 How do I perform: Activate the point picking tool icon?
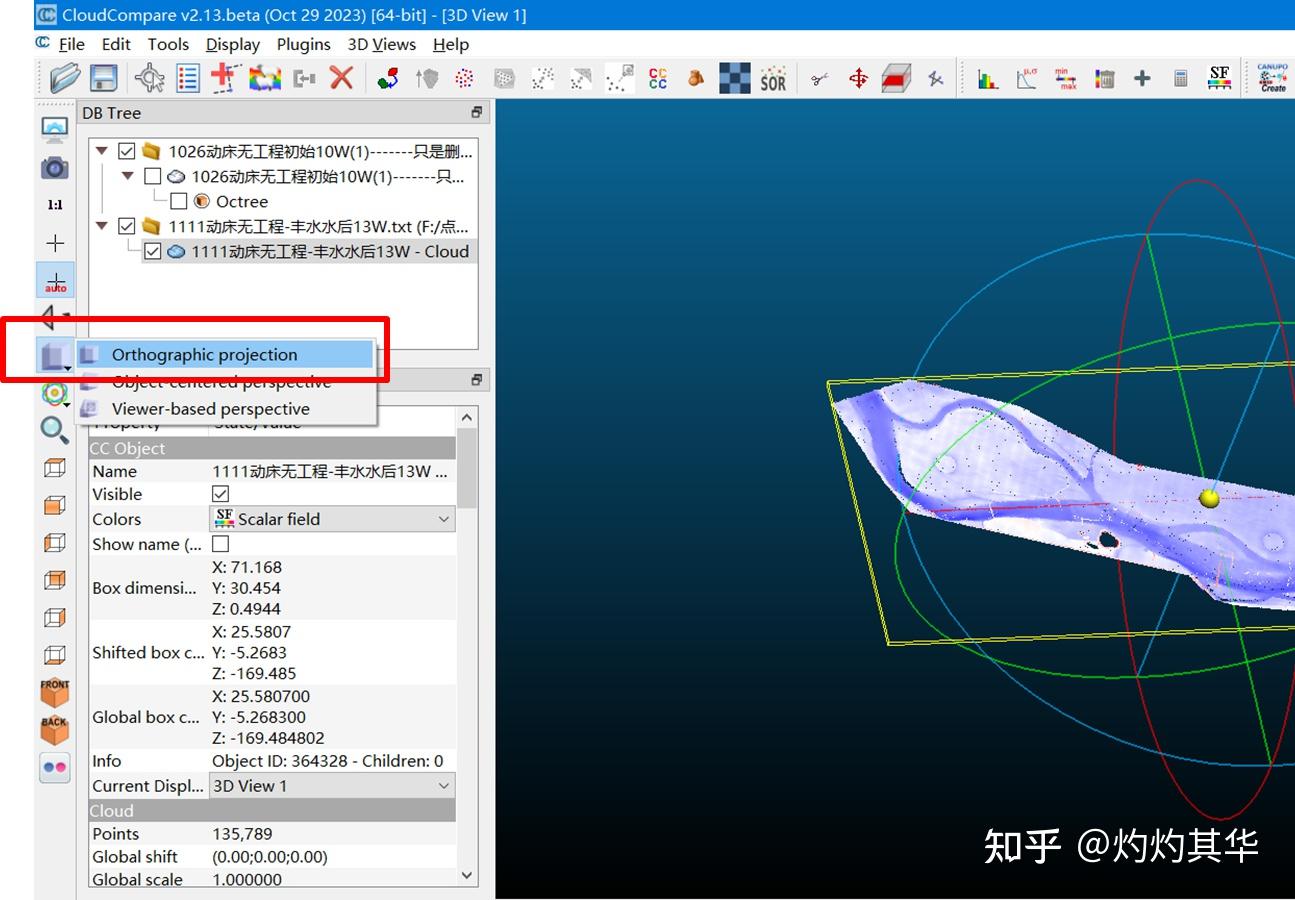click(x=150, y=78)
